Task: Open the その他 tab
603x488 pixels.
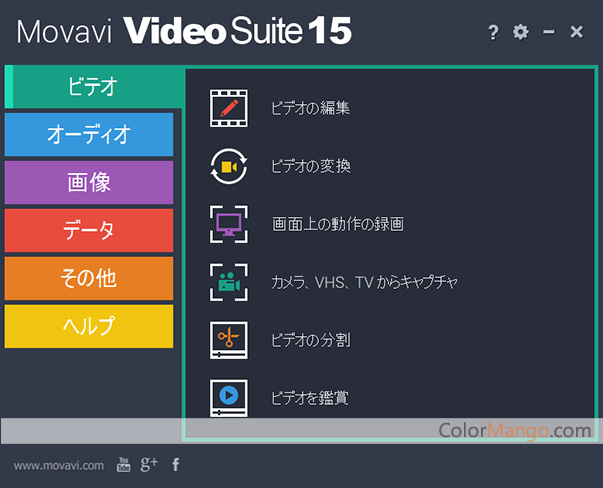Action: 89,278
